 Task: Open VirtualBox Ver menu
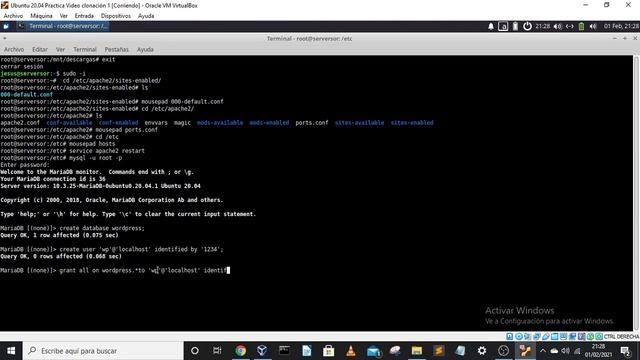click(x=64, y=16)
